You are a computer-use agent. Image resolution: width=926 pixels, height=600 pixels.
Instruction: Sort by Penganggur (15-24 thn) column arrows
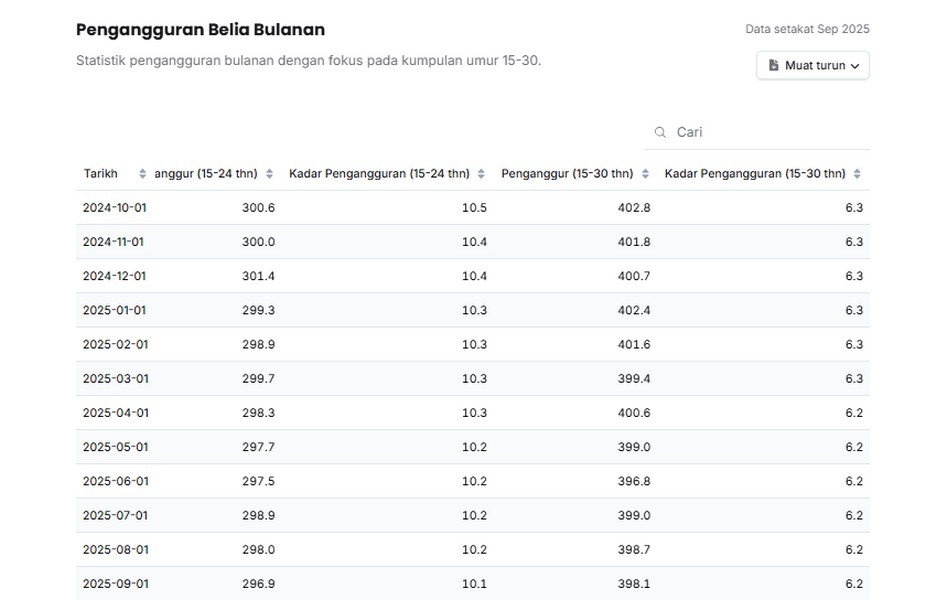(x=268, y=174)
